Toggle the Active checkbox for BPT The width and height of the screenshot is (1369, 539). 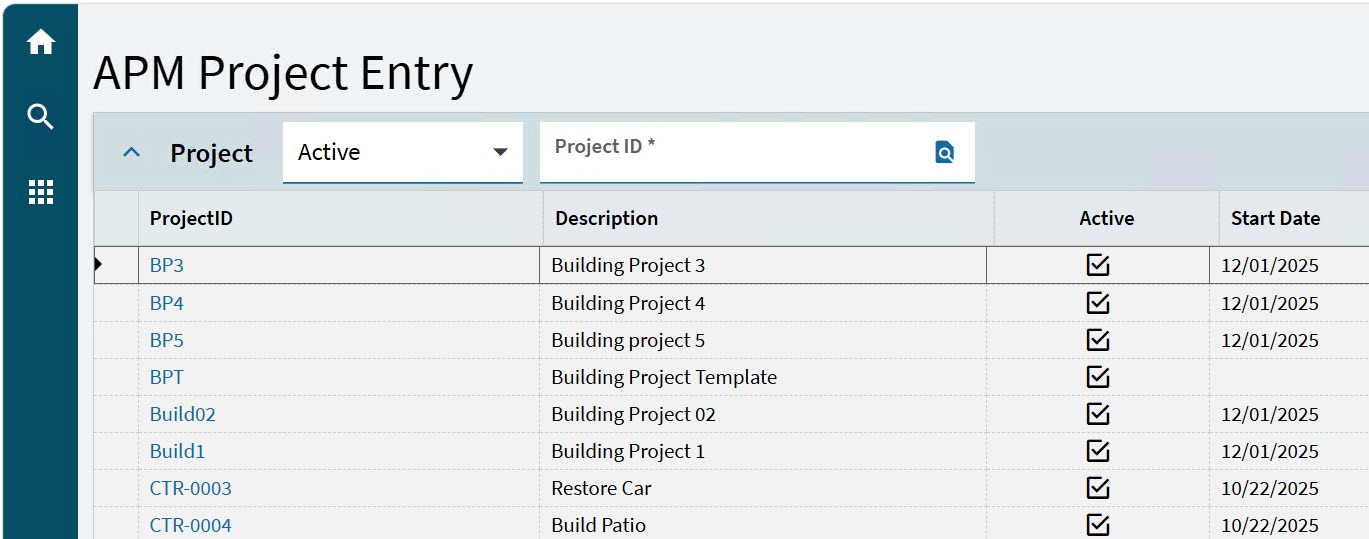point(1098,376)
